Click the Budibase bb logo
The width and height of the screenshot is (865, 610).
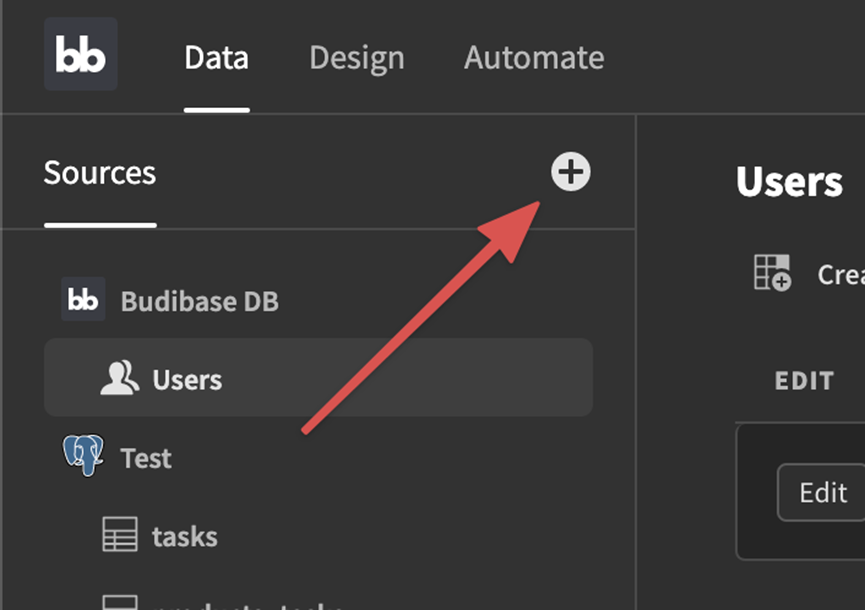pos(80,56)
